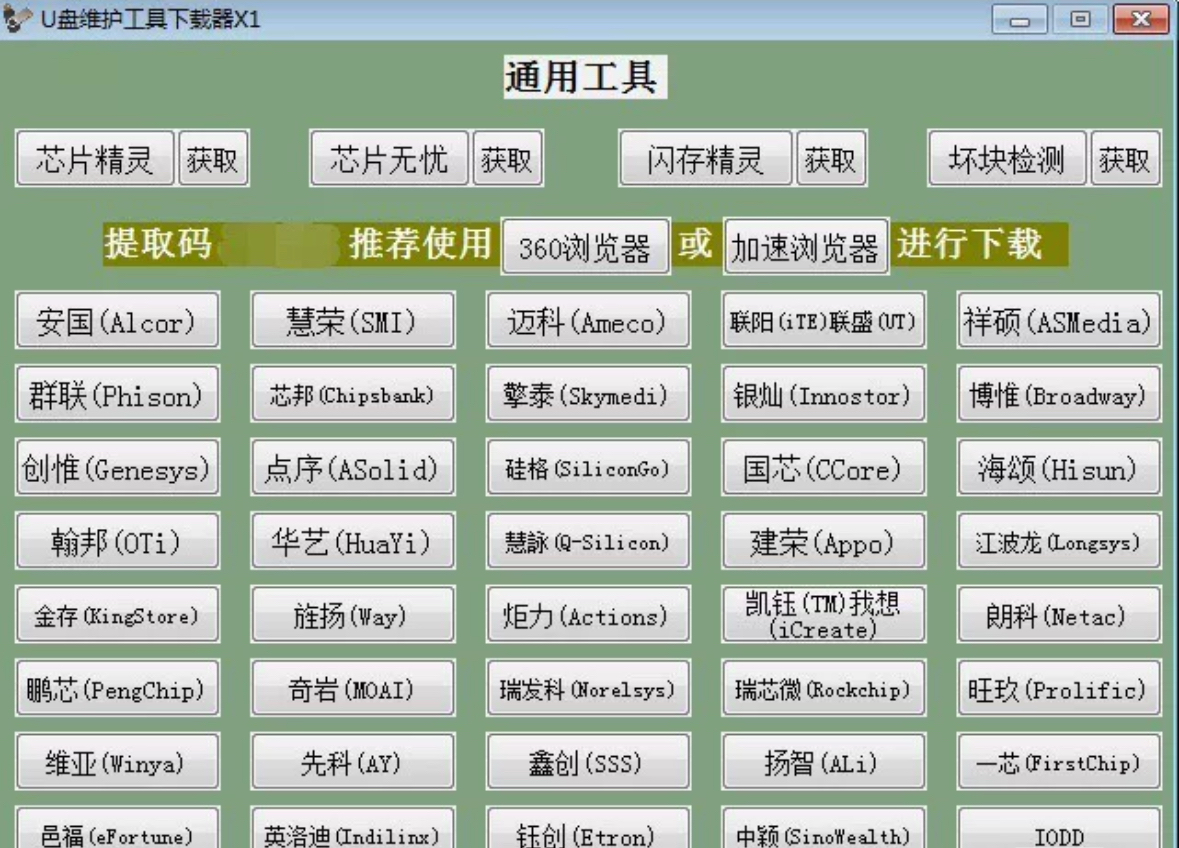1179x848 pixels.
Task: Select 江波龙(Longsys) button
Action: (1059, 541)
